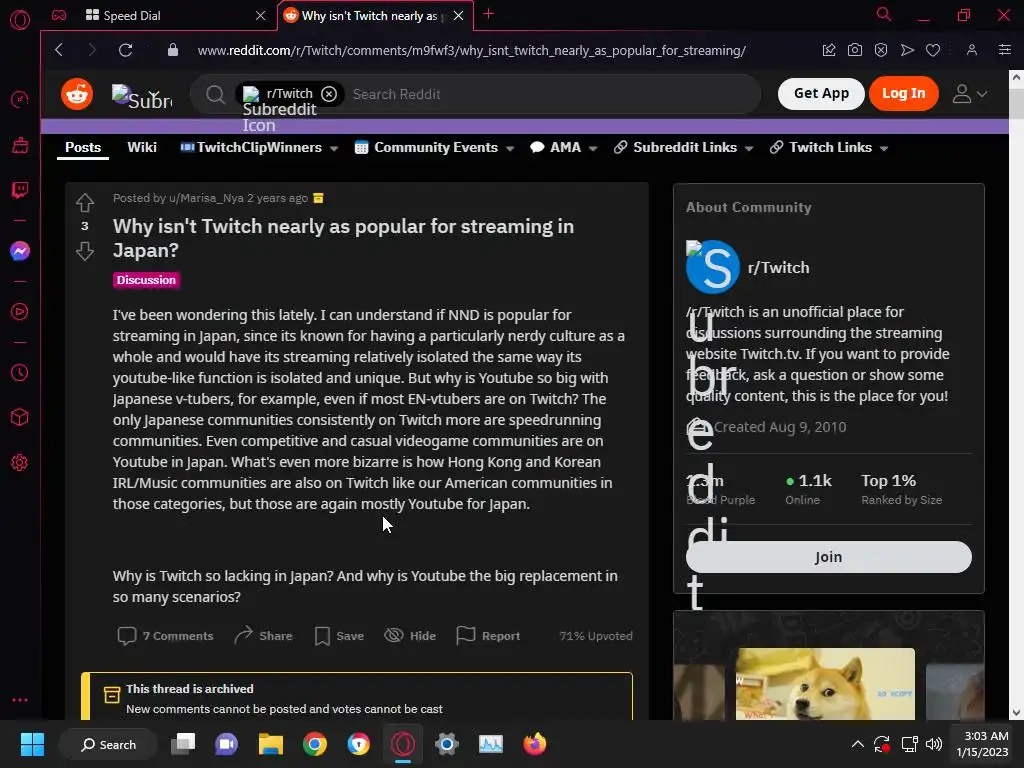Close the Reddit Twitch tab
The height and width of the screenshot is (768, 1024).
[x=458, y=15]
